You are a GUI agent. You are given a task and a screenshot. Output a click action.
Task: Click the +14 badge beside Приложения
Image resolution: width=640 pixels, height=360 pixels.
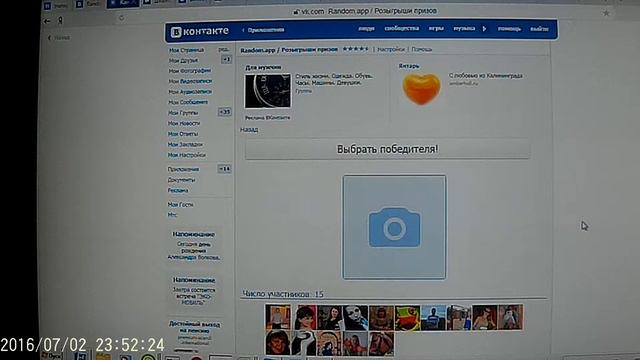tap(224, 169)
